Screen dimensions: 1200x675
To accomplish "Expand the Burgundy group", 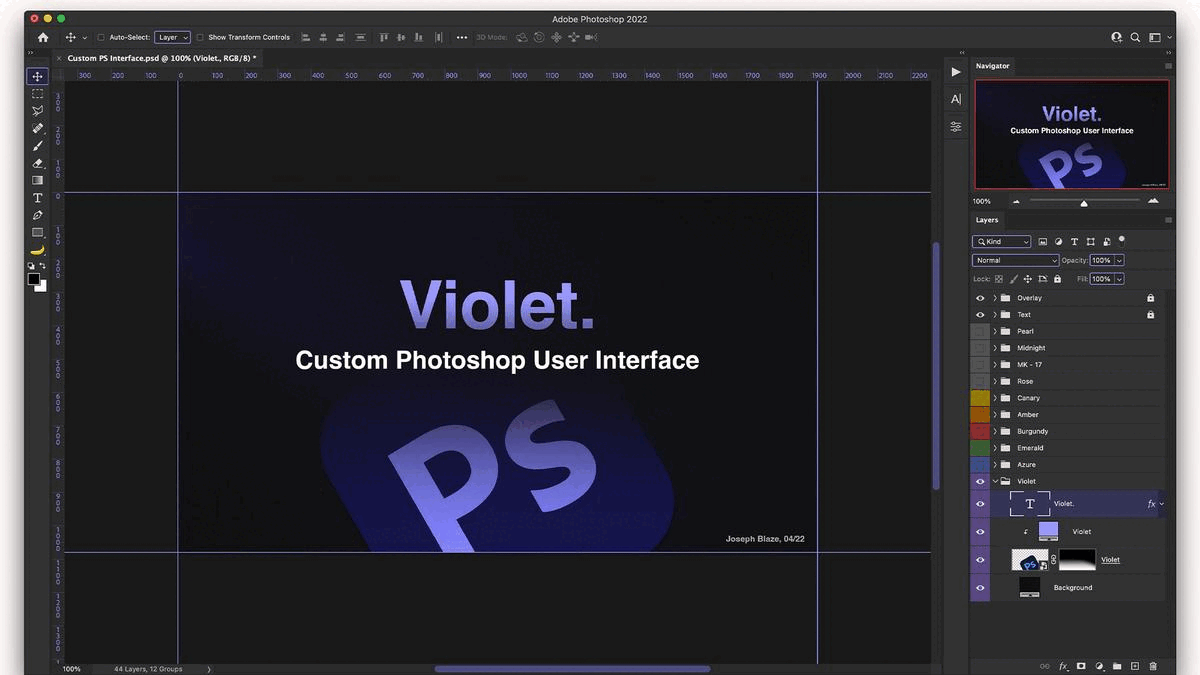I will [995, 431].
